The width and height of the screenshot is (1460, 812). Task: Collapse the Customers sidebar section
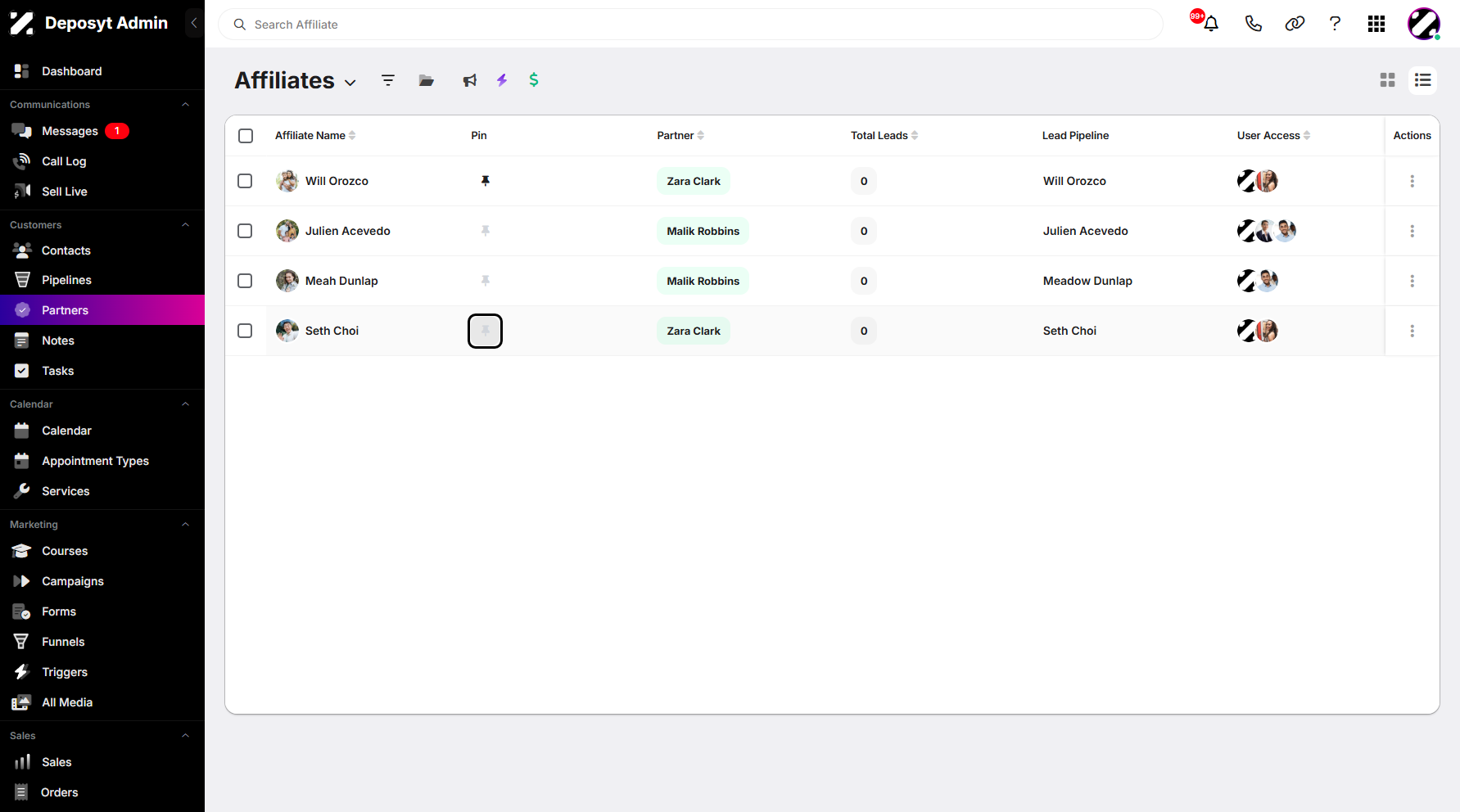[x=185, y=225]
